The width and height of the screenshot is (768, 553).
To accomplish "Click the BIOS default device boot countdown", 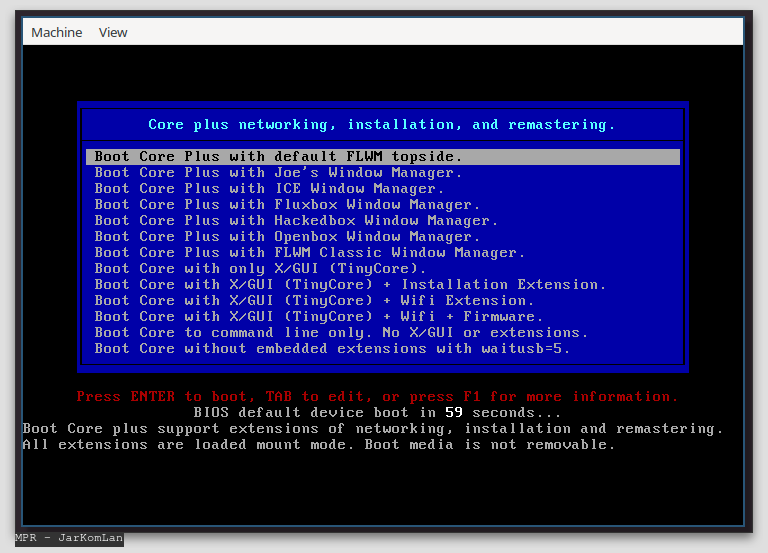I will (x=377, y=412).
